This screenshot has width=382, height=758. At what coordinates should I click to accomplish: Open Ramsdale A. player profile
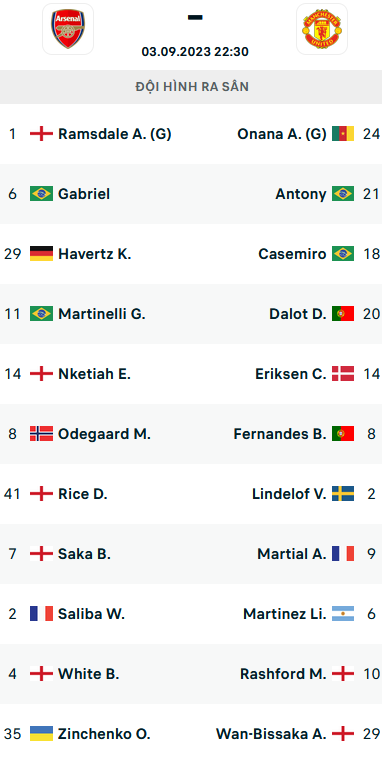click(x=115, y=134)
